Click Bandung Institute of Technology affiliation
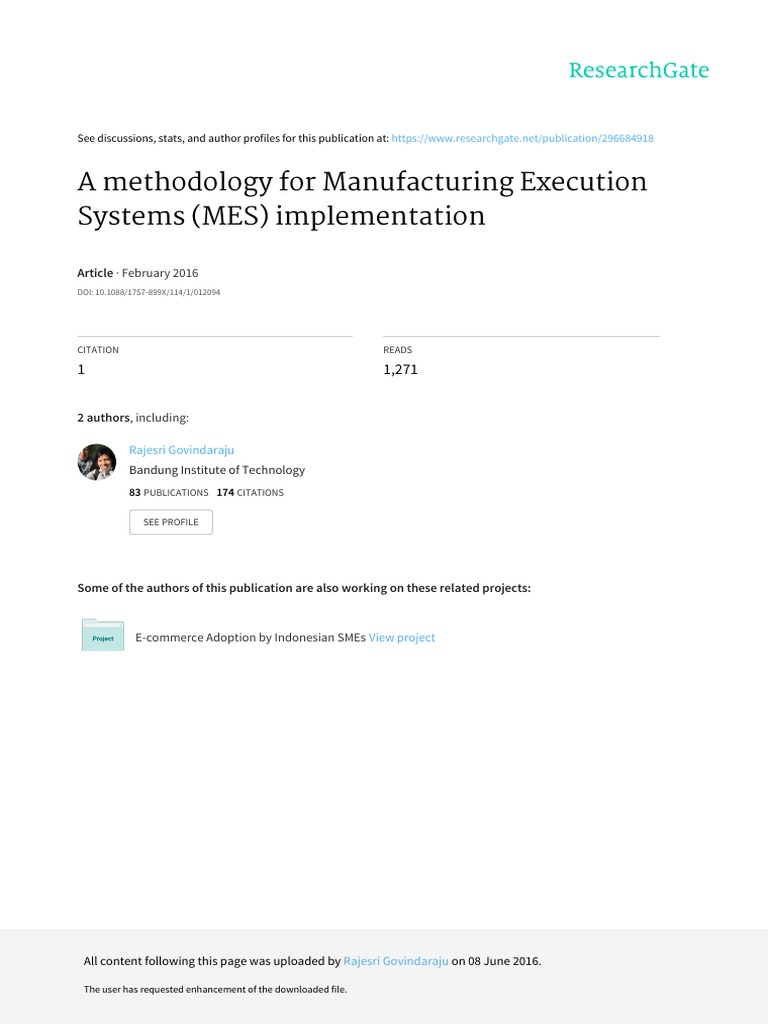Image resolution: width=768 pixels, height=1024 pixels. pyautogui.click(x=217, y=470)
